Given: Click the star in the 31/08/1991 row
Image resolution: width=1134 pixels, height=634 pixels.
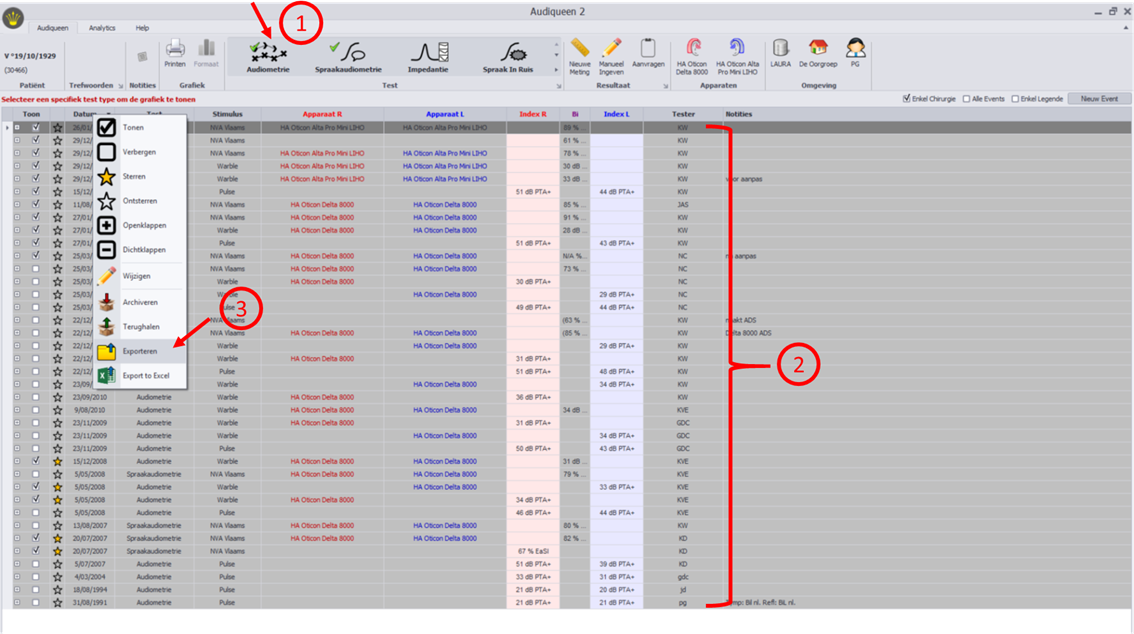Looking at the screenshot, I should click(57, 603).
